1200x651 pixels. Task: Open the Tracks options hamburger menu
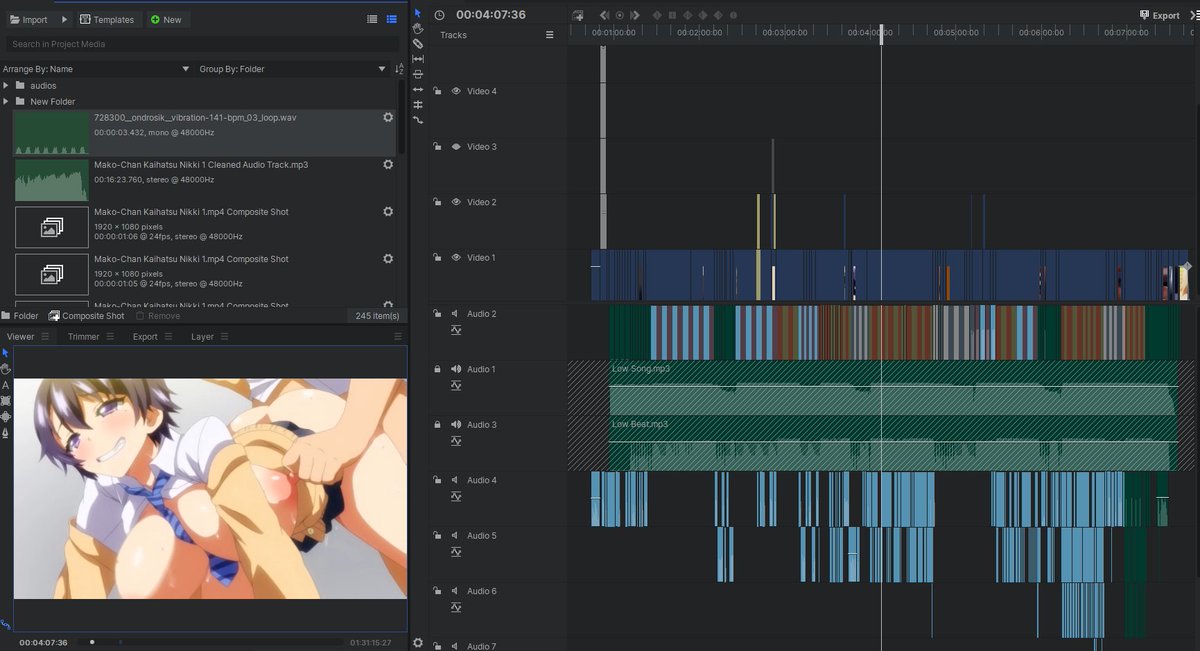(x=549, y=35)
